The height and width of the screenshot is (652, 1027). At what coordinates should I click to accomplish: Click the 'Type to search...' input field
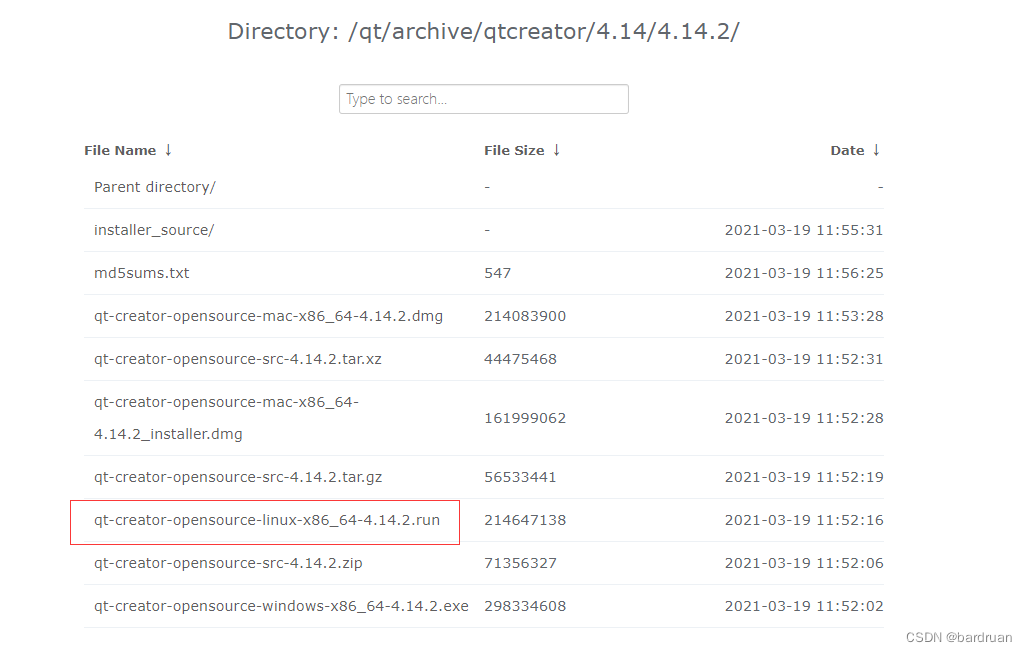click(x=483, y=99)
